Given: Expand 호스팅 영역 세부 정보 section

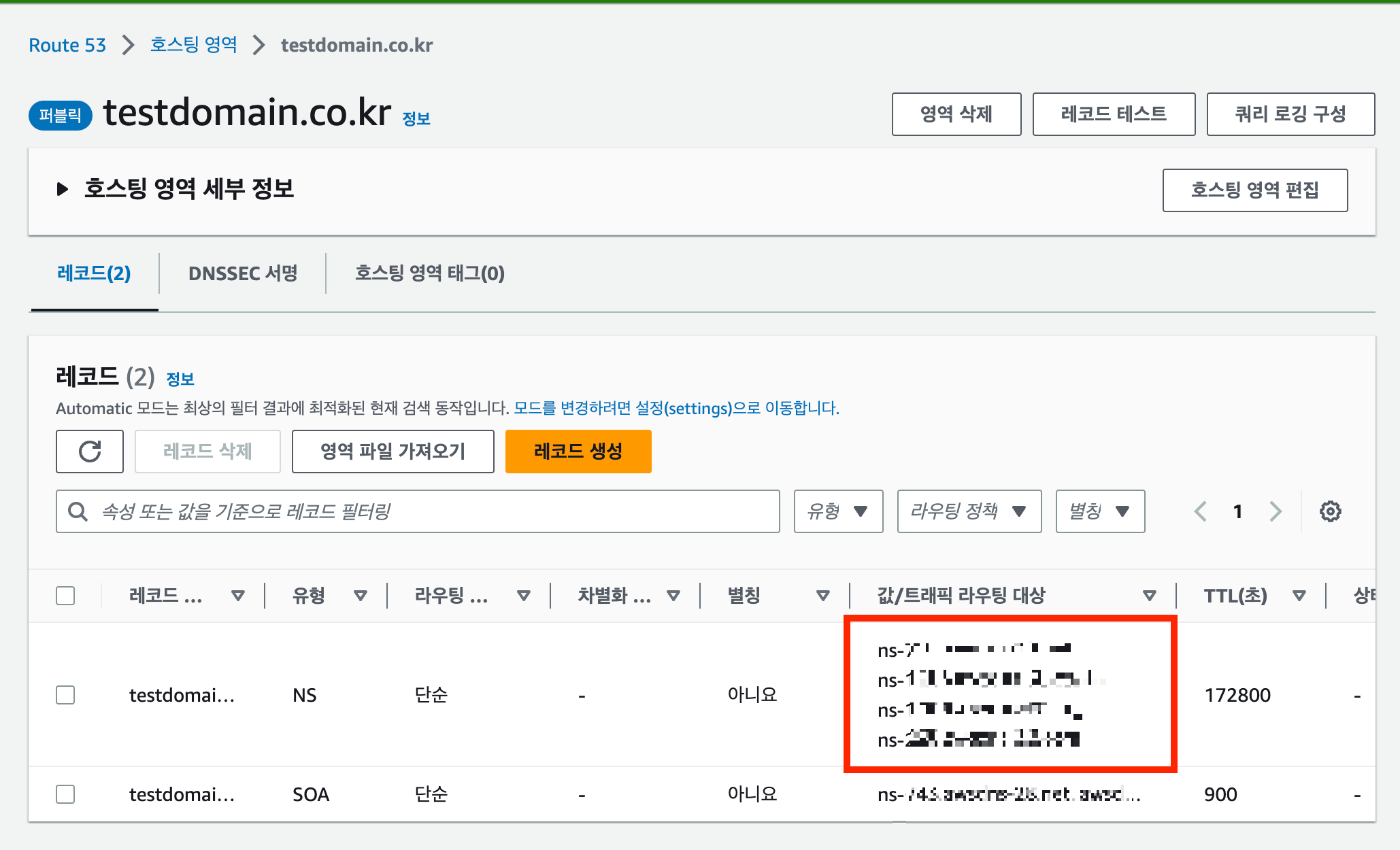Looking at the screenshot, I should coord(63,189).
